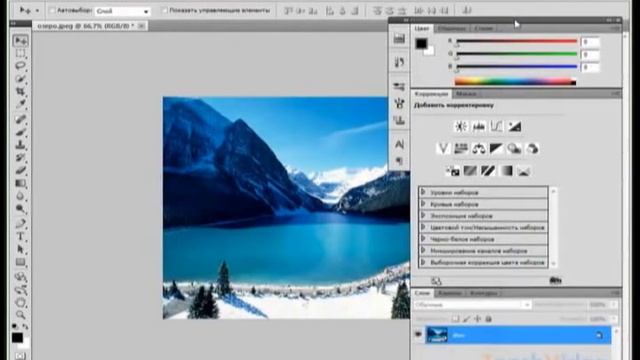Select the Healing Brush tool

[x=20, y=119]
